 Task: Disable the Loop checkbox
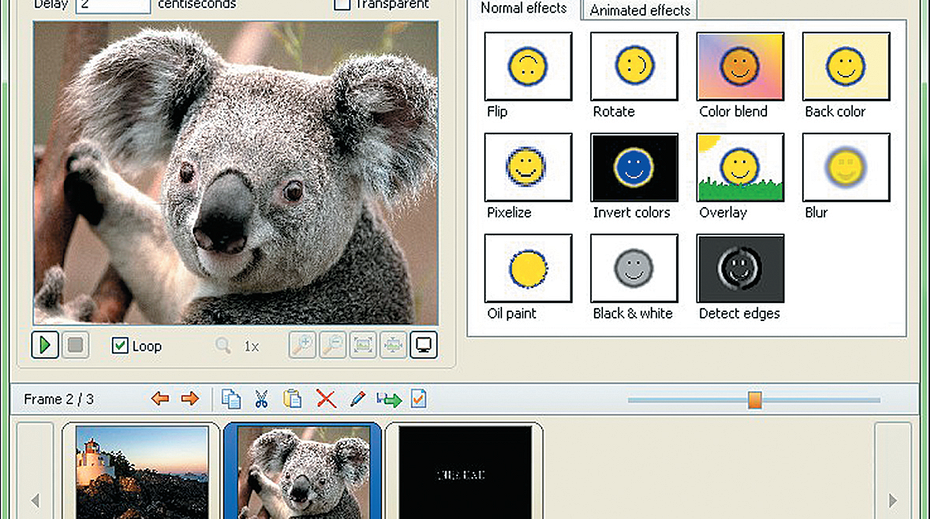120,346
